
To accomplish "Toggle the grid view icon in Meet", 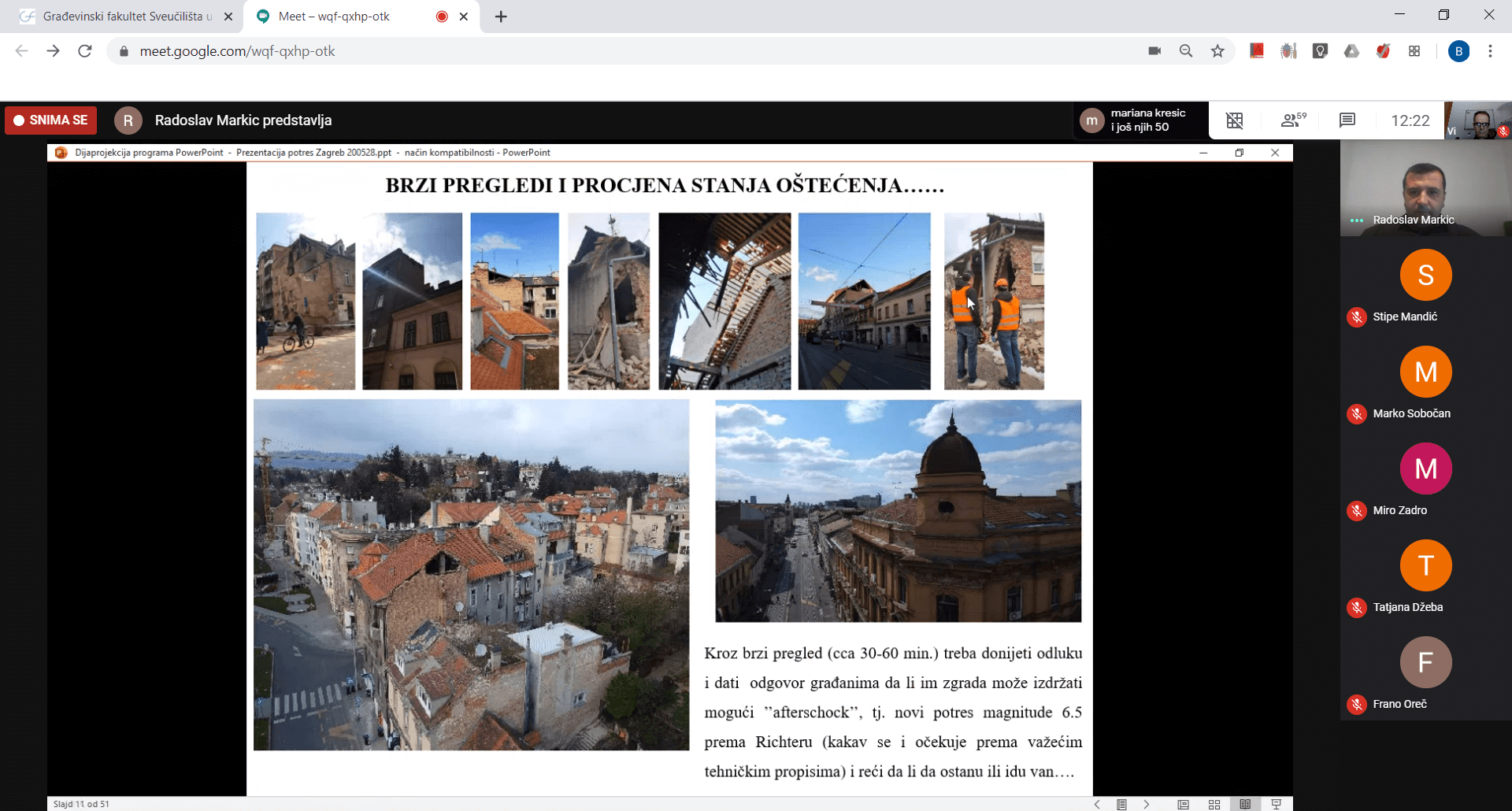I will (x=1234, y=120).
